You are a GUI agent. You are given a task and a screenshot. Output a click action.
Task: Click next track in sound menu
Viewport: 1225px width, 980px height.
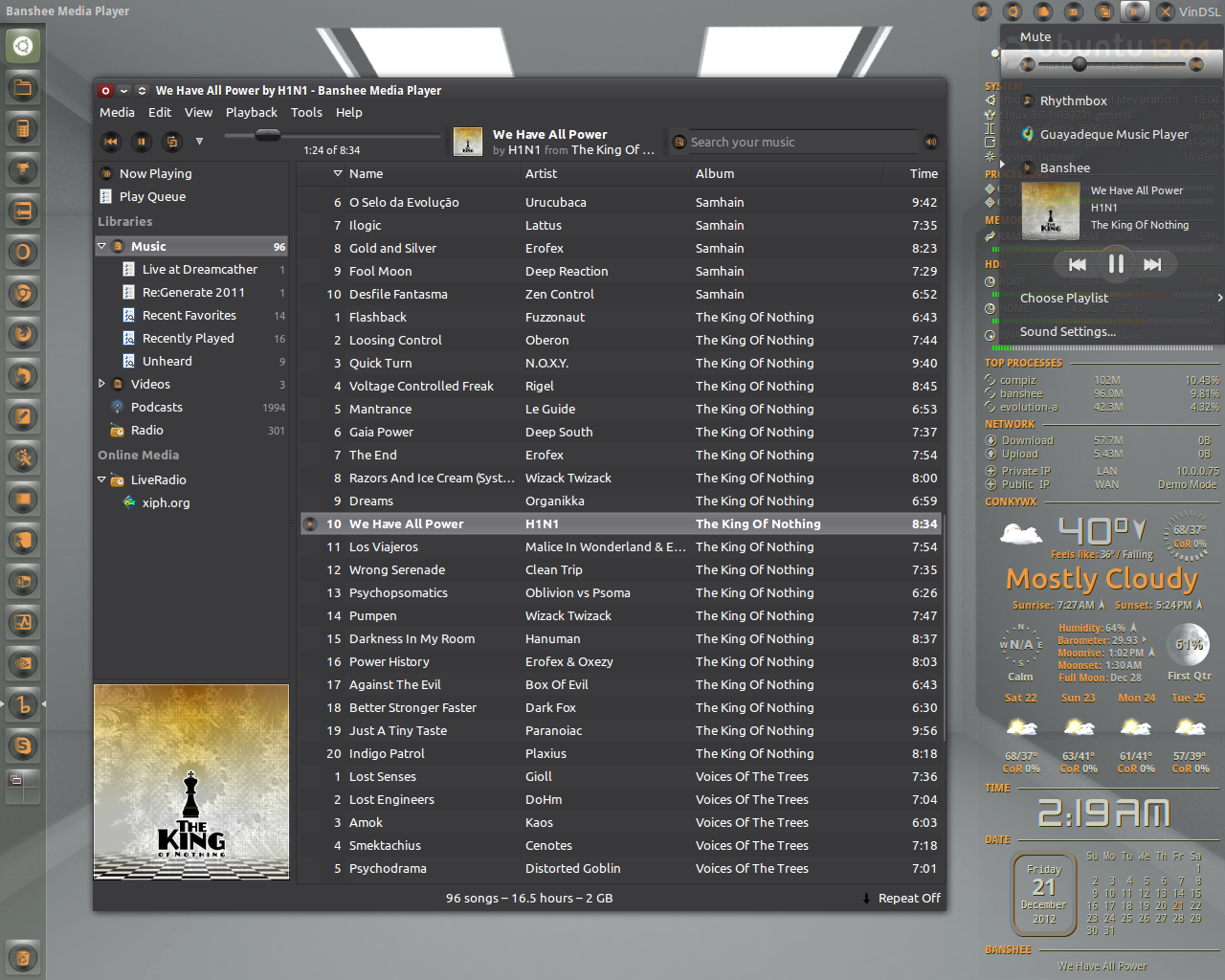(x=1152, y=264)
